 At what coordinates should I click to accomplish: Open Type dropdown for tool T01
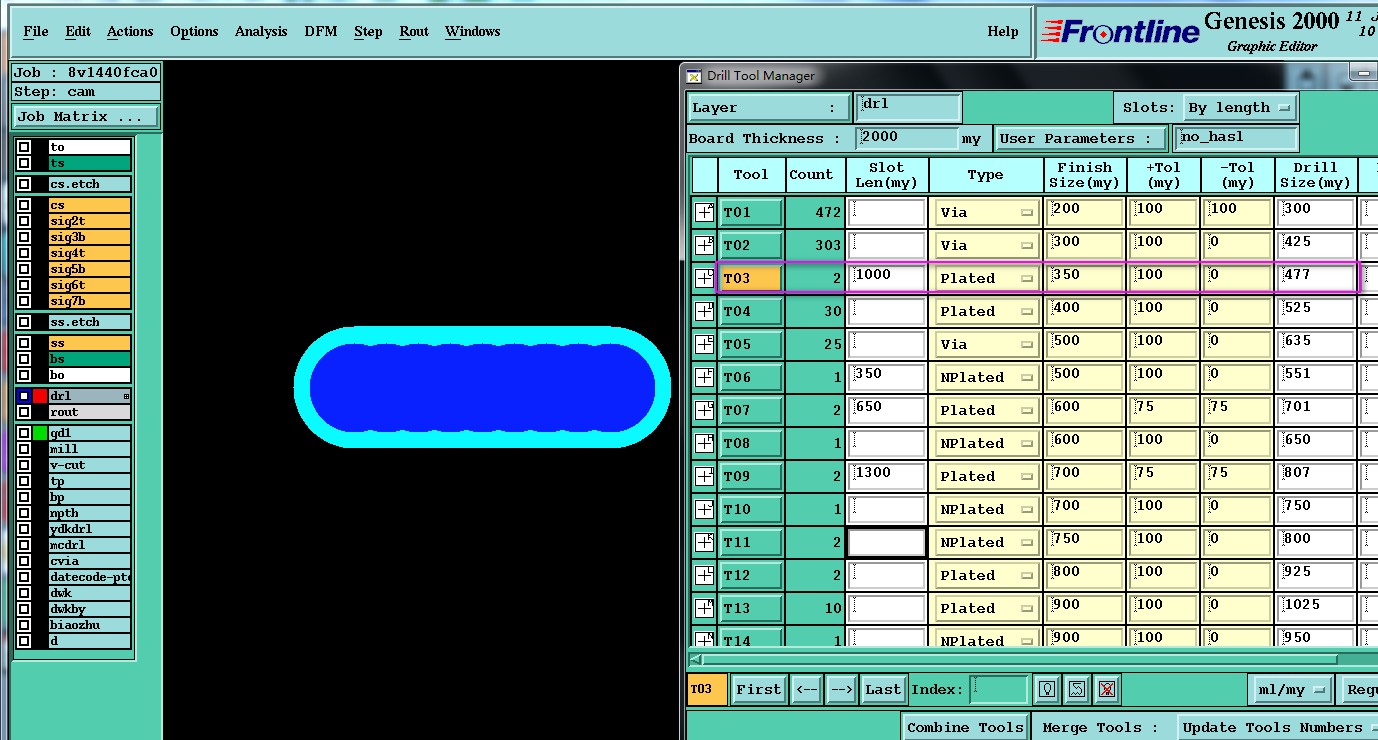987,212
